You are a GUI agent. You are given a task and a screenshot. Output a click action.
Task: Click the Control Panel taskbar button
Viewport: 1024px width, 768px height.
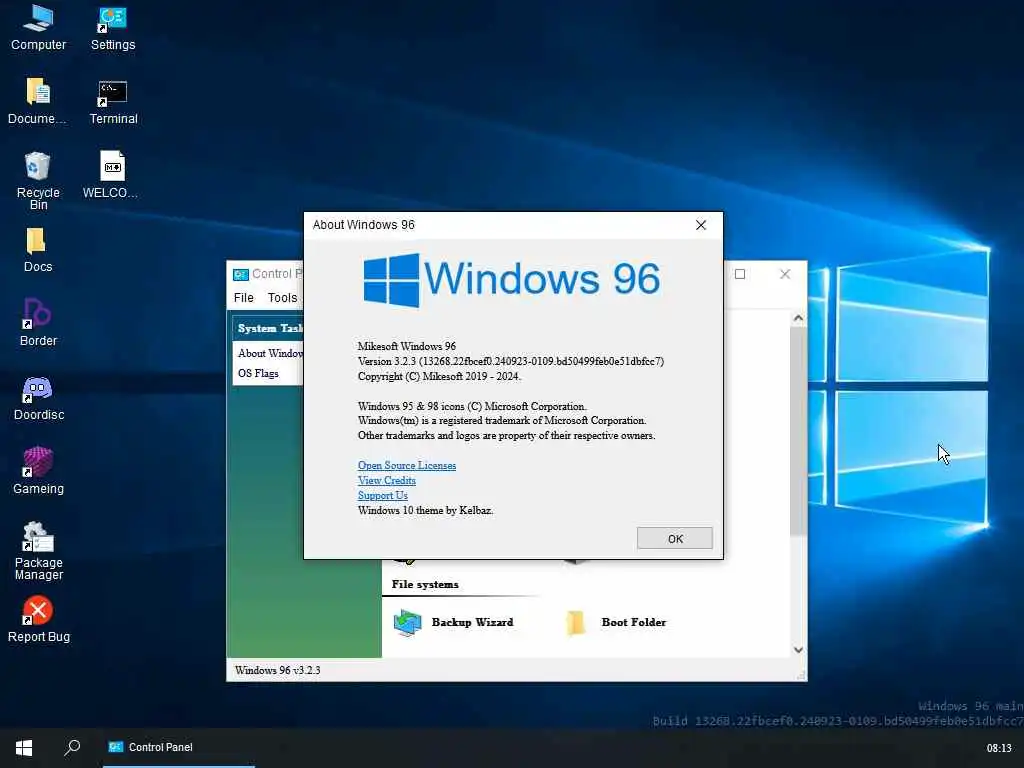coord(178,747)
